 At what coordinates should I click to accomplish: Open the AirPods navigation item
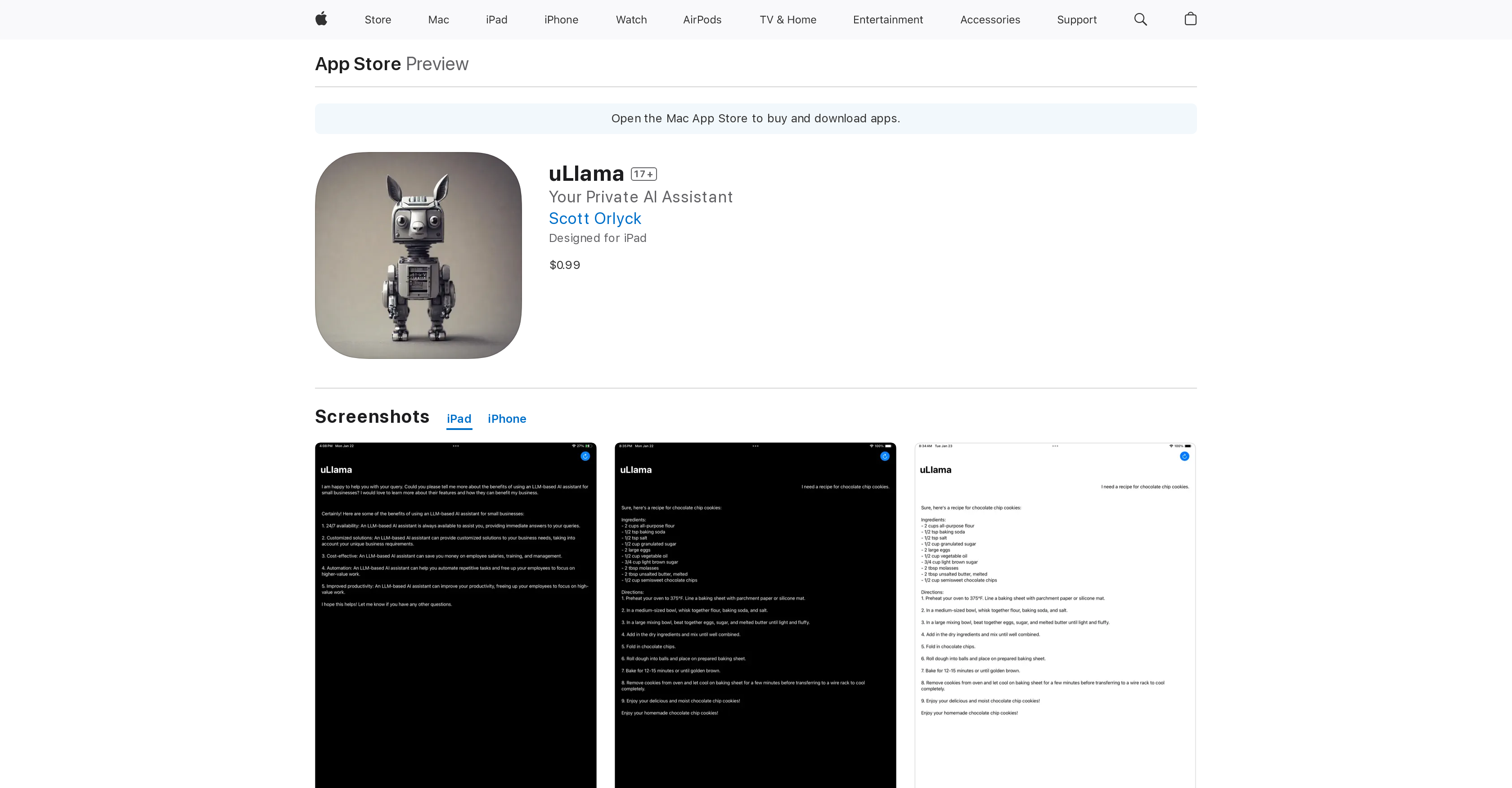pyautogui.click(x=702, y=19)
